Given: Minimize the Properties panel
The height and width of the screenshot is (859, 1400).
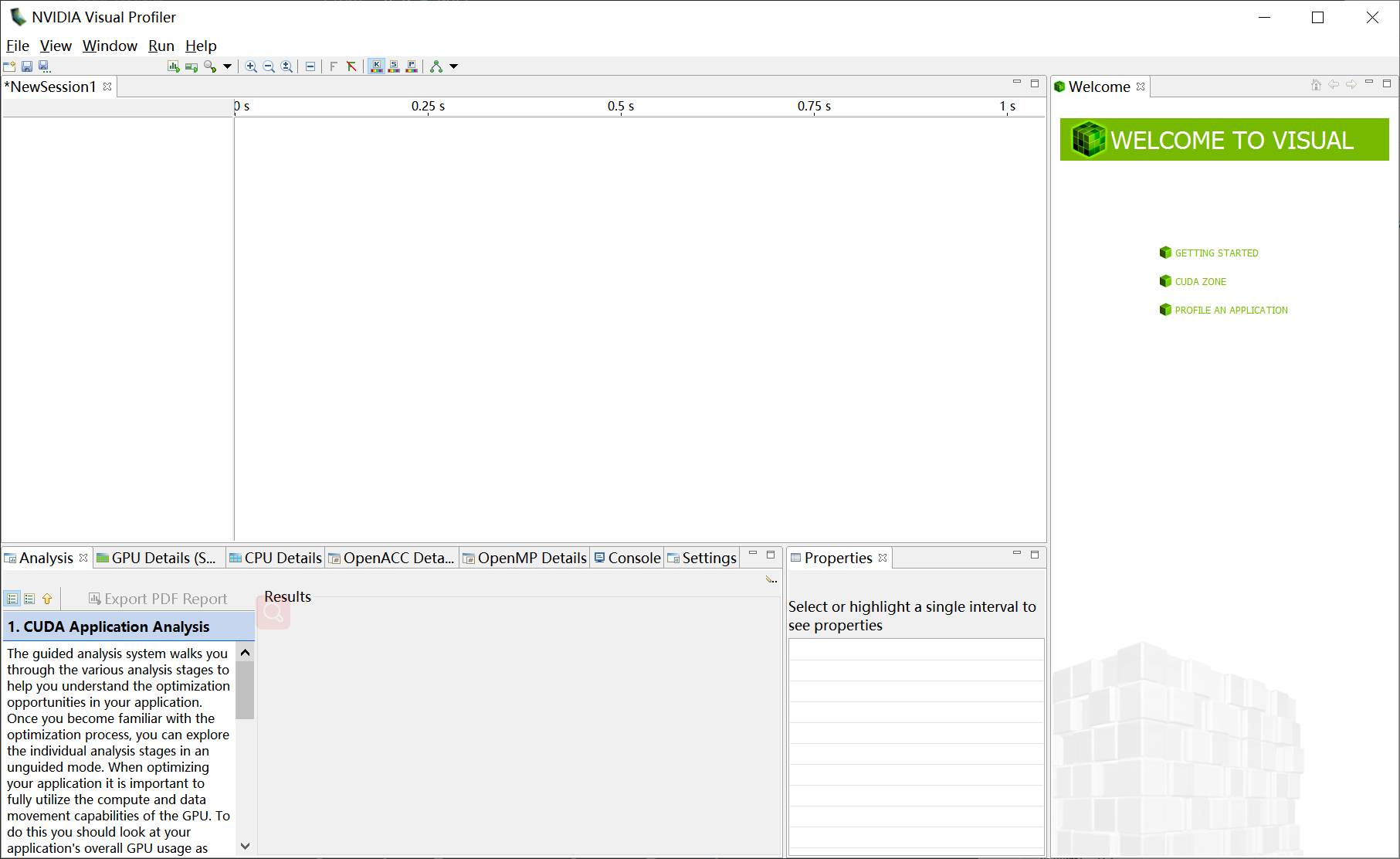Looking at the screenshot, I should coord(1017,553).
